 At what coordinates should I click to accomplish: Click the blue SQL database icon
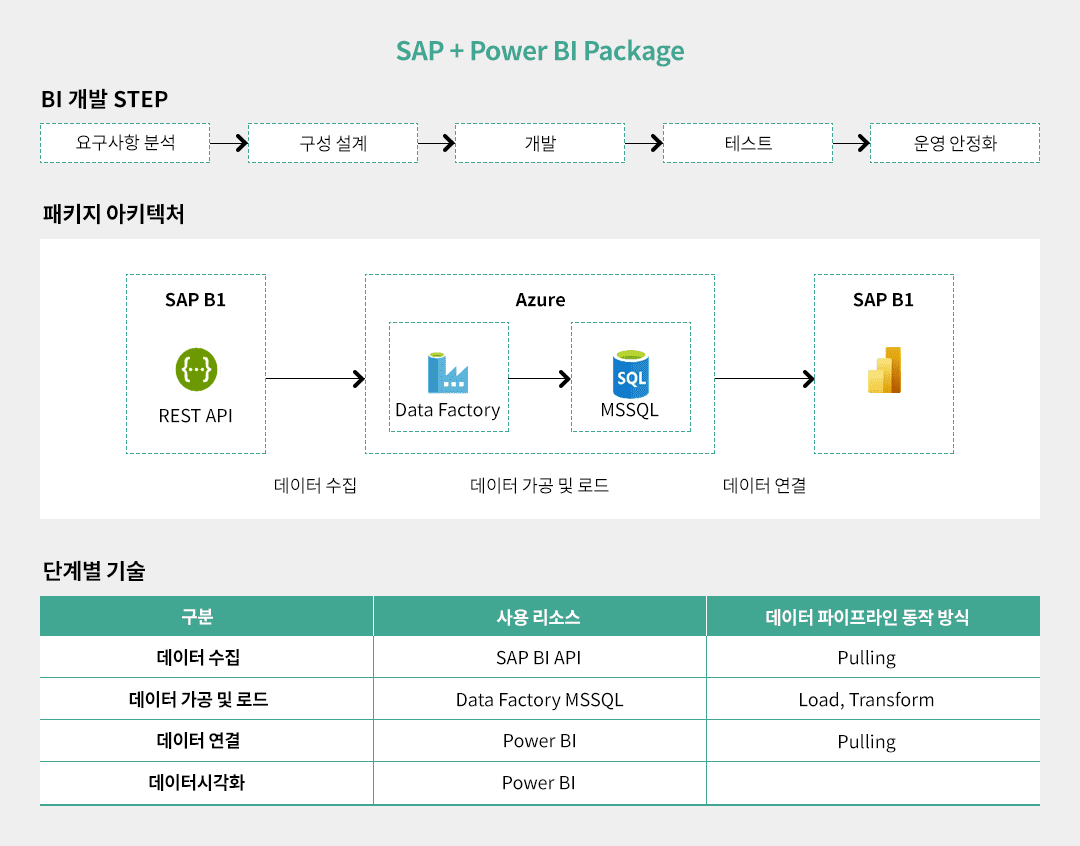coord(631,375)
